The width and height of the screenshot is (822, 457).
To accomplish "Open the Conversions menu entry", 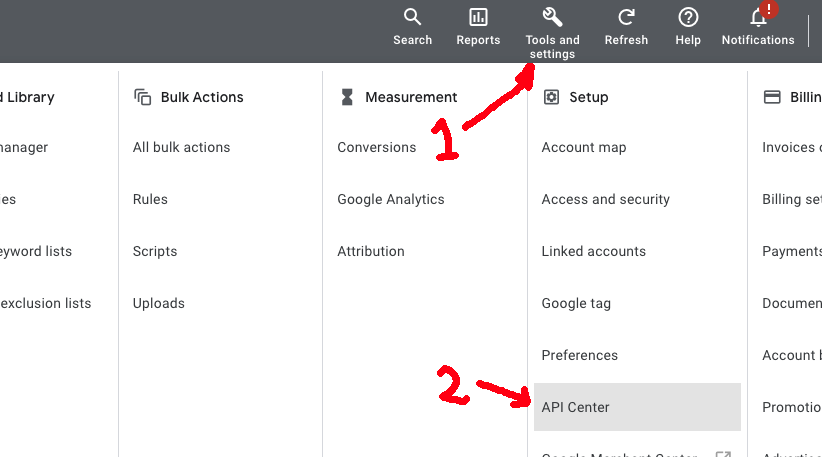I will point(376,147).
